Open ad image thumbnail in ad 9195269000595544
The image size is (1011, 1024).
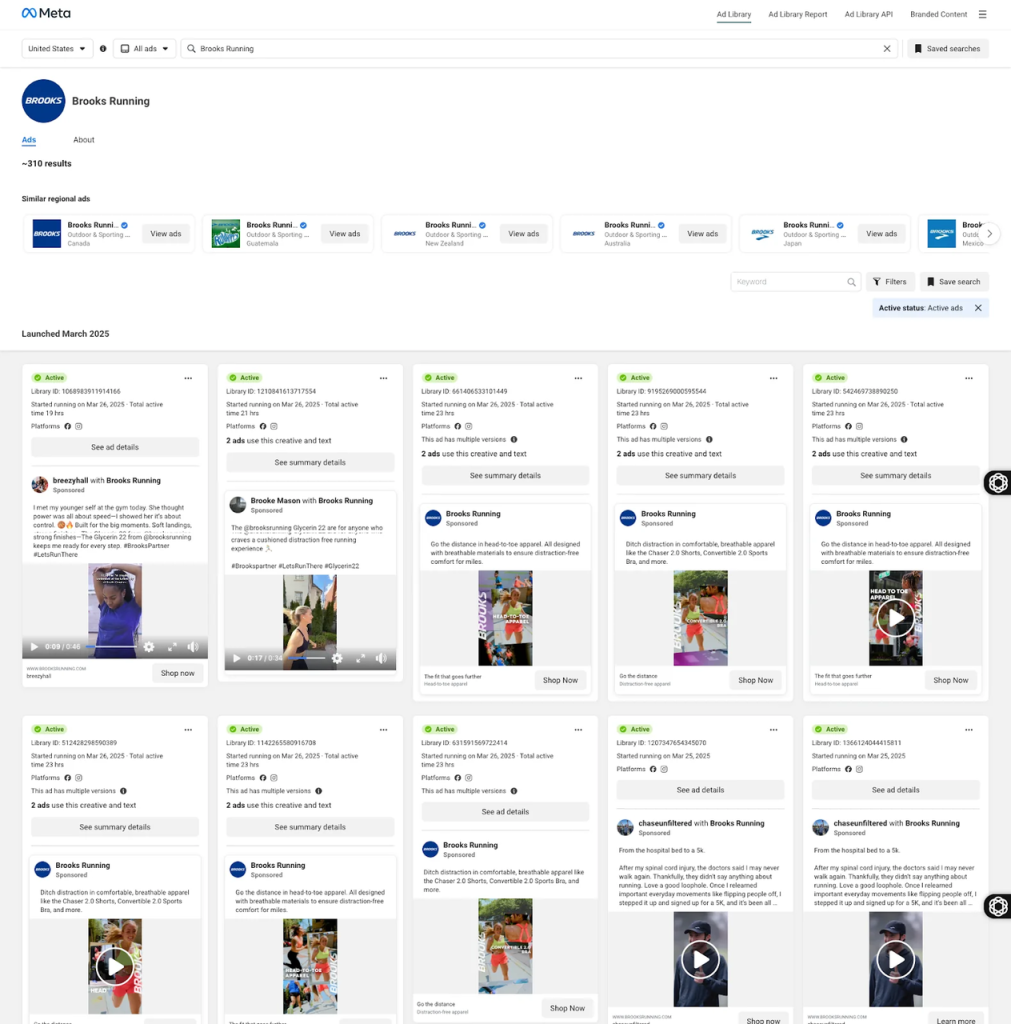click(700, 618)
